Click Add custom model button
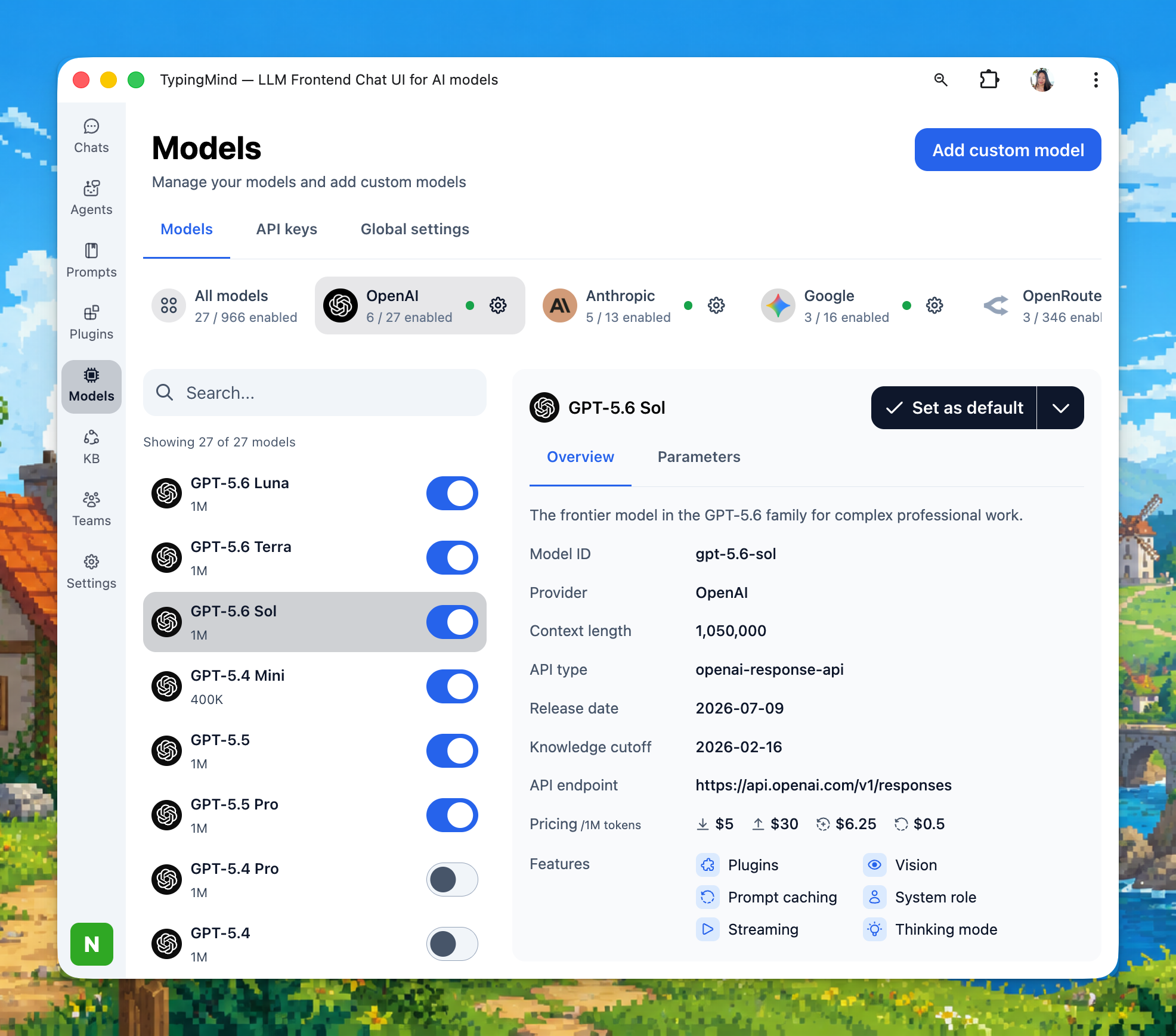The width and height of the screenshot is (1176, 1036). click(1008, 150)
